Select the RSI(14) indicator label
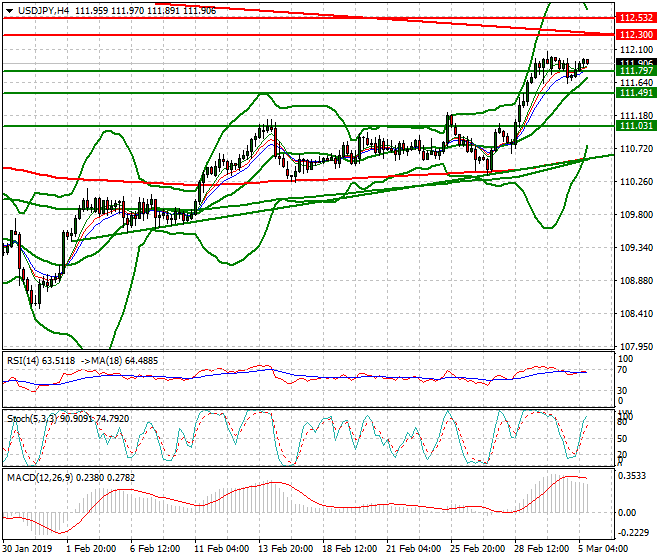This screenshot has height=560, width=660. click(23, 361)
